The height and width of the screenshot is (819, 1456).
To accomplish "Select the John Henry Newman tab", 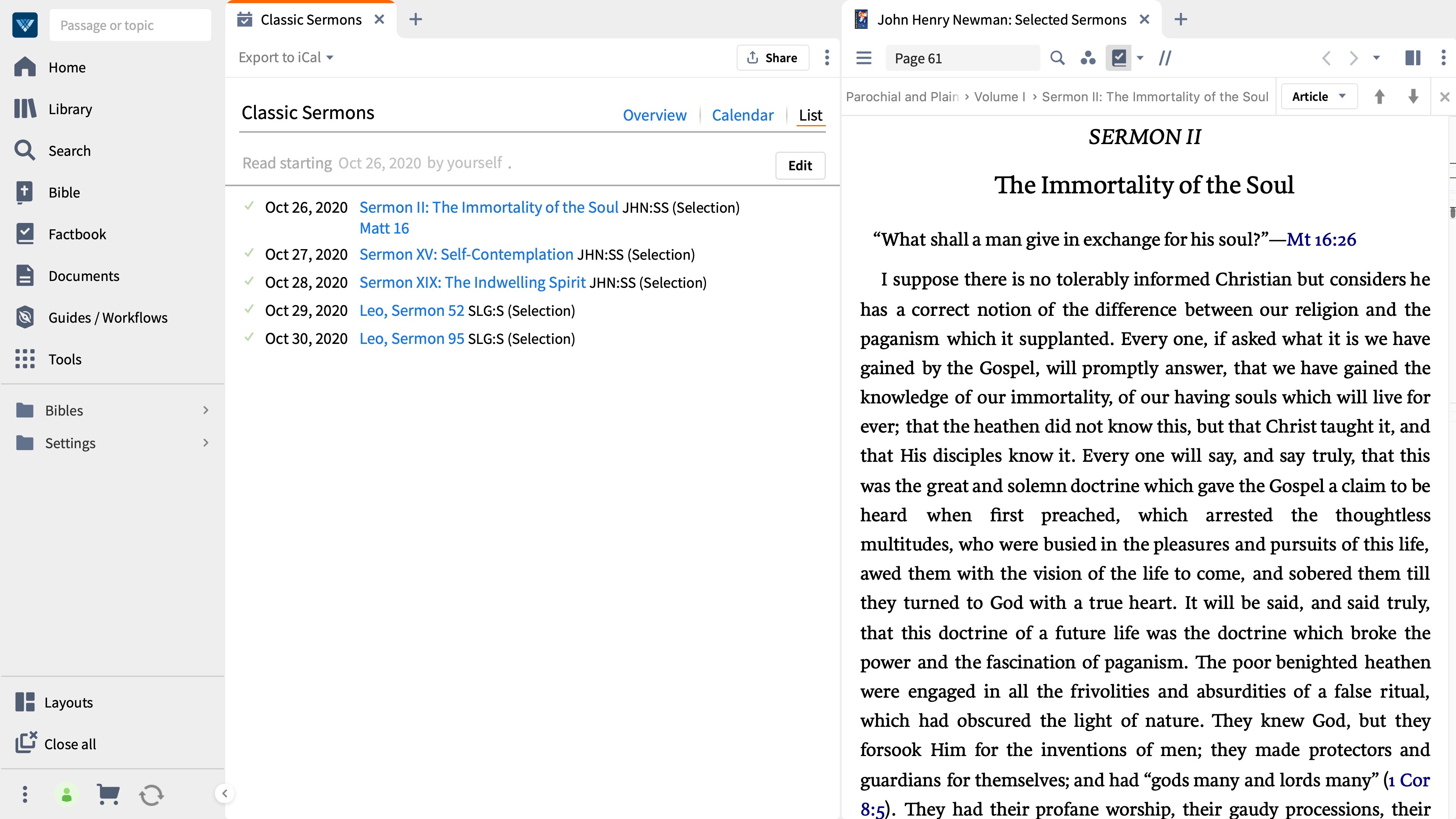I will 1001,20.
